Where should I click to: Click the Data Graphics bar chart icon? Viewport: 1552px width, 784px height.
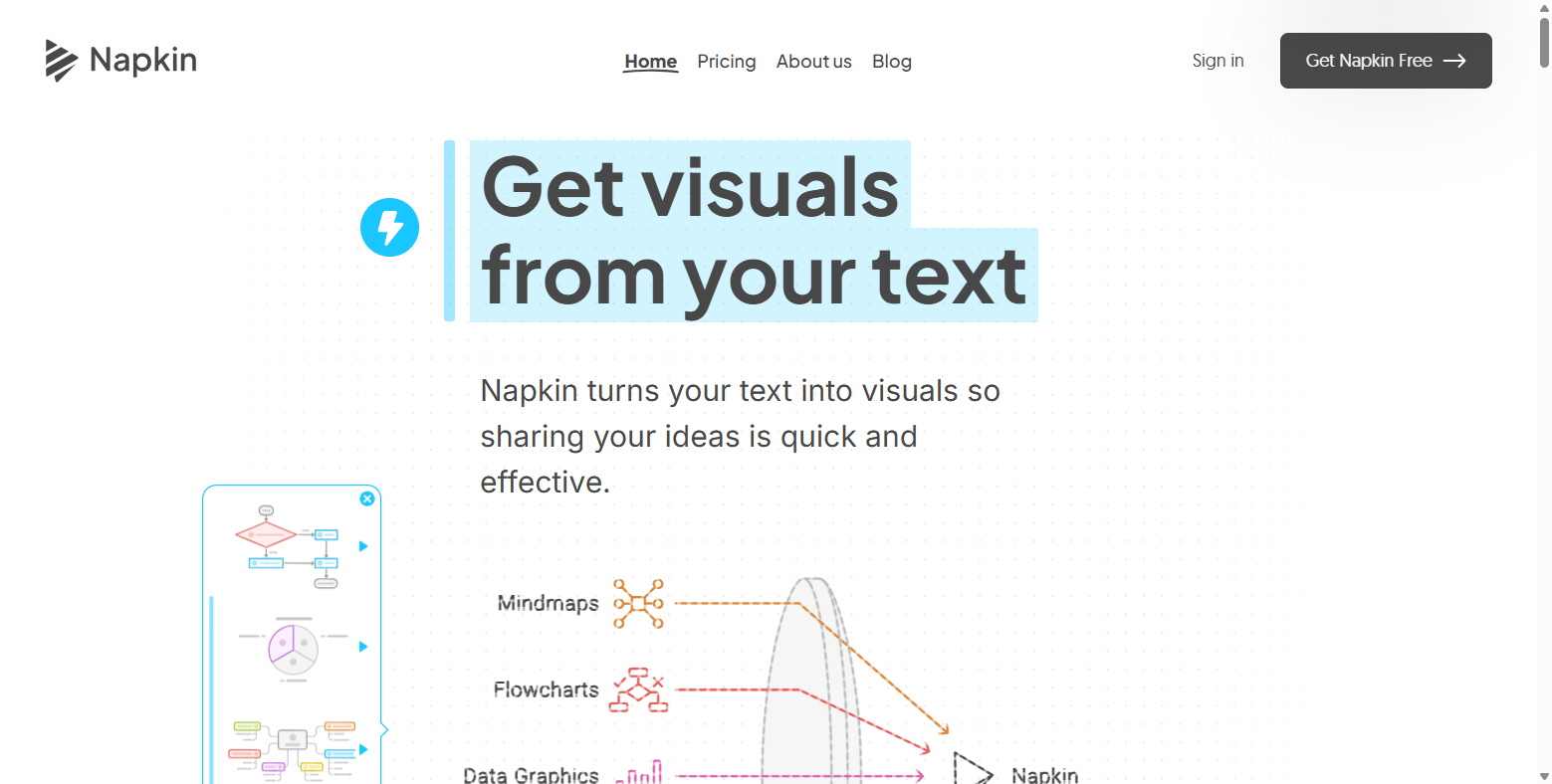tap(639, 772)
